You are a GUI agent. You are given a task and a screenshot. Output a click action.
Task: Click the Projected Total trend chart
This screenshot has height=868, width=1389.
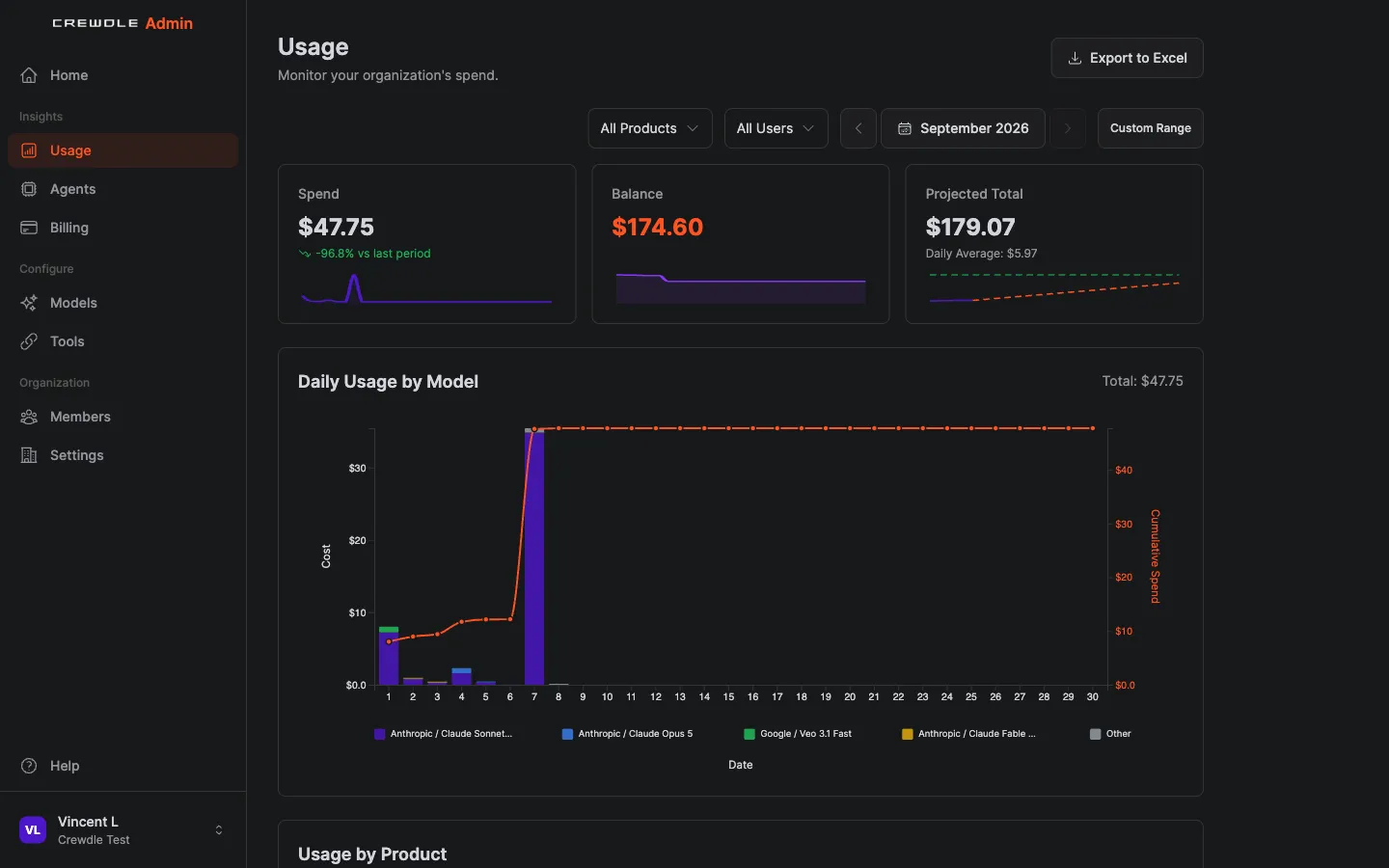coord(1054,287)
